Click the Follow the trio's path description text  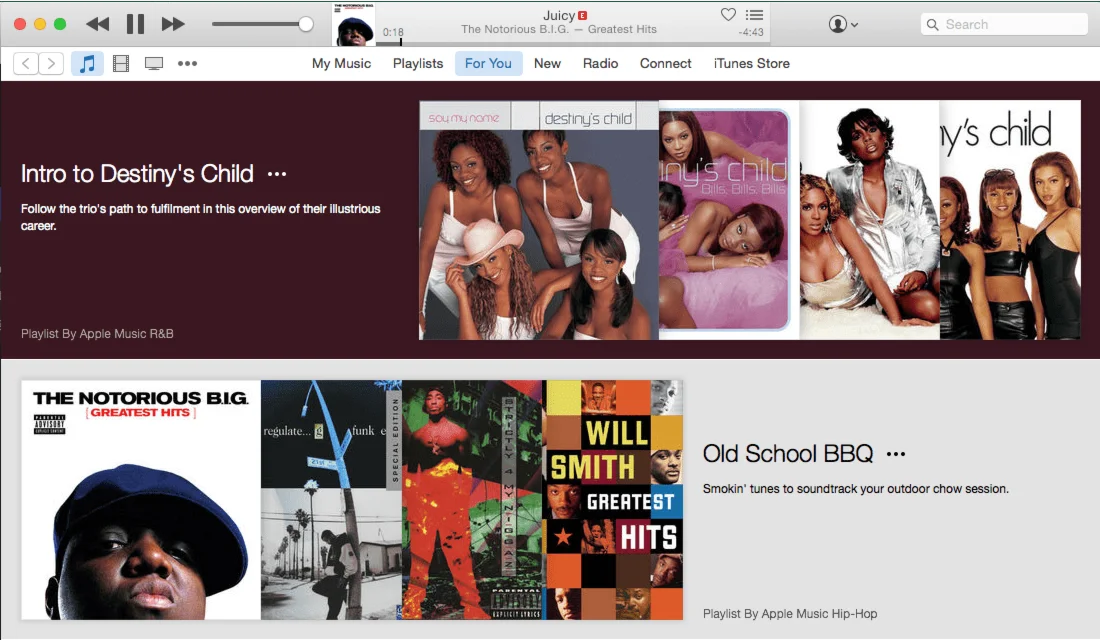click(201, 217)
